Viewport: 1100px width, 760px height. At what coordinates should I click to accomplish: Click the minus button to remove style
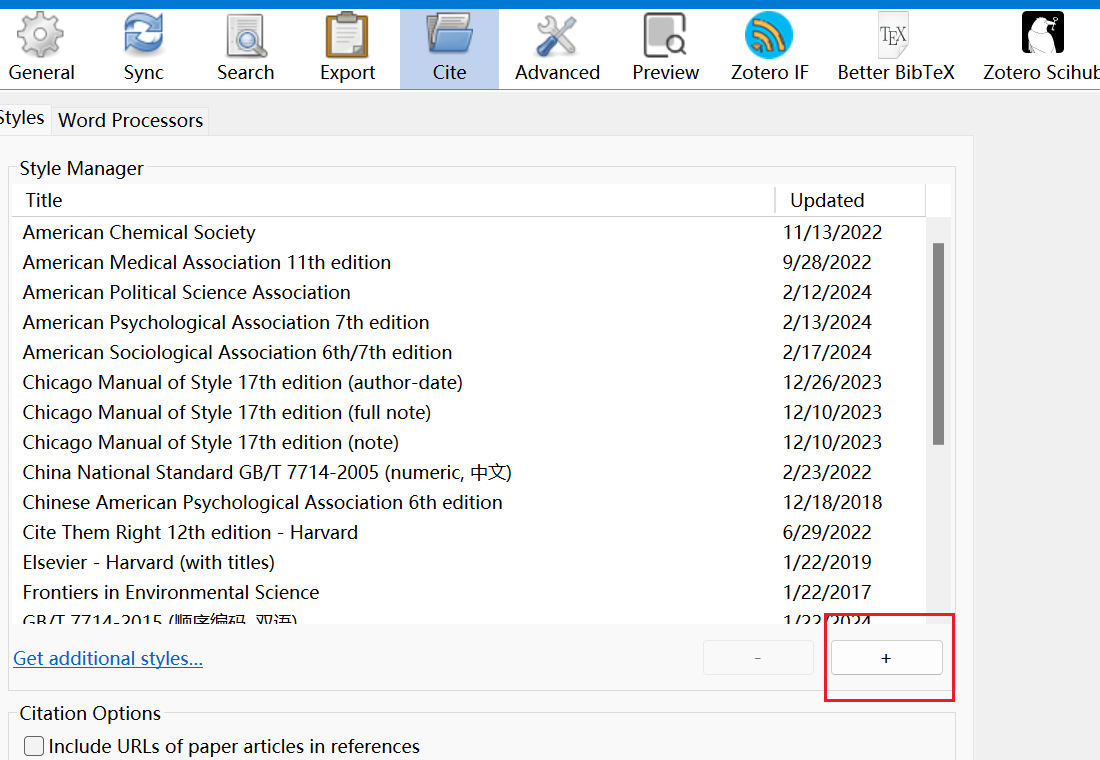pos(758,658)
